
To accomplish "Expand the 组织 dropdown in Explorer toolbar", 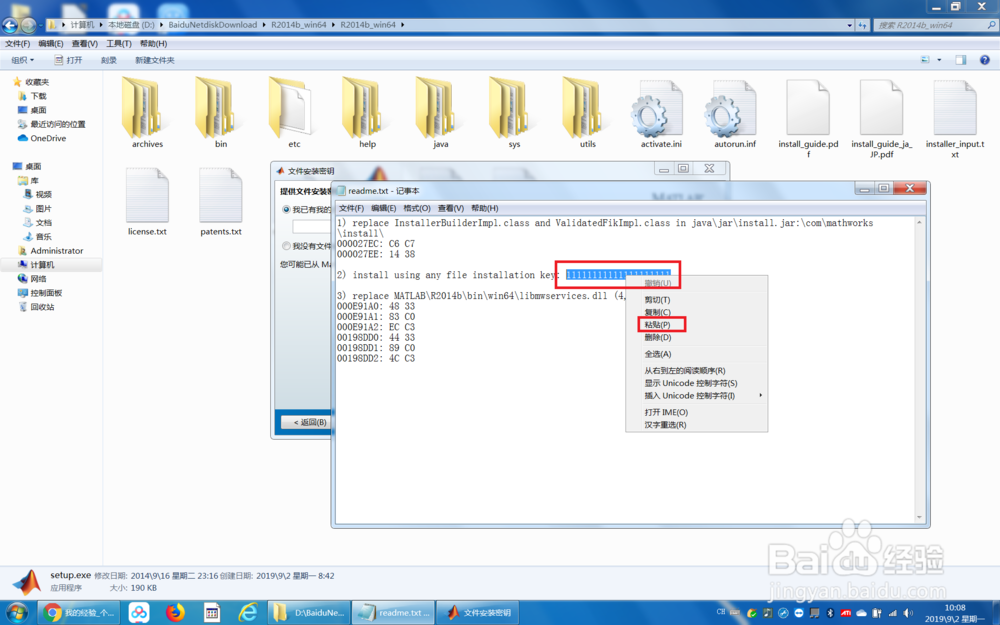I will point(22,60).
